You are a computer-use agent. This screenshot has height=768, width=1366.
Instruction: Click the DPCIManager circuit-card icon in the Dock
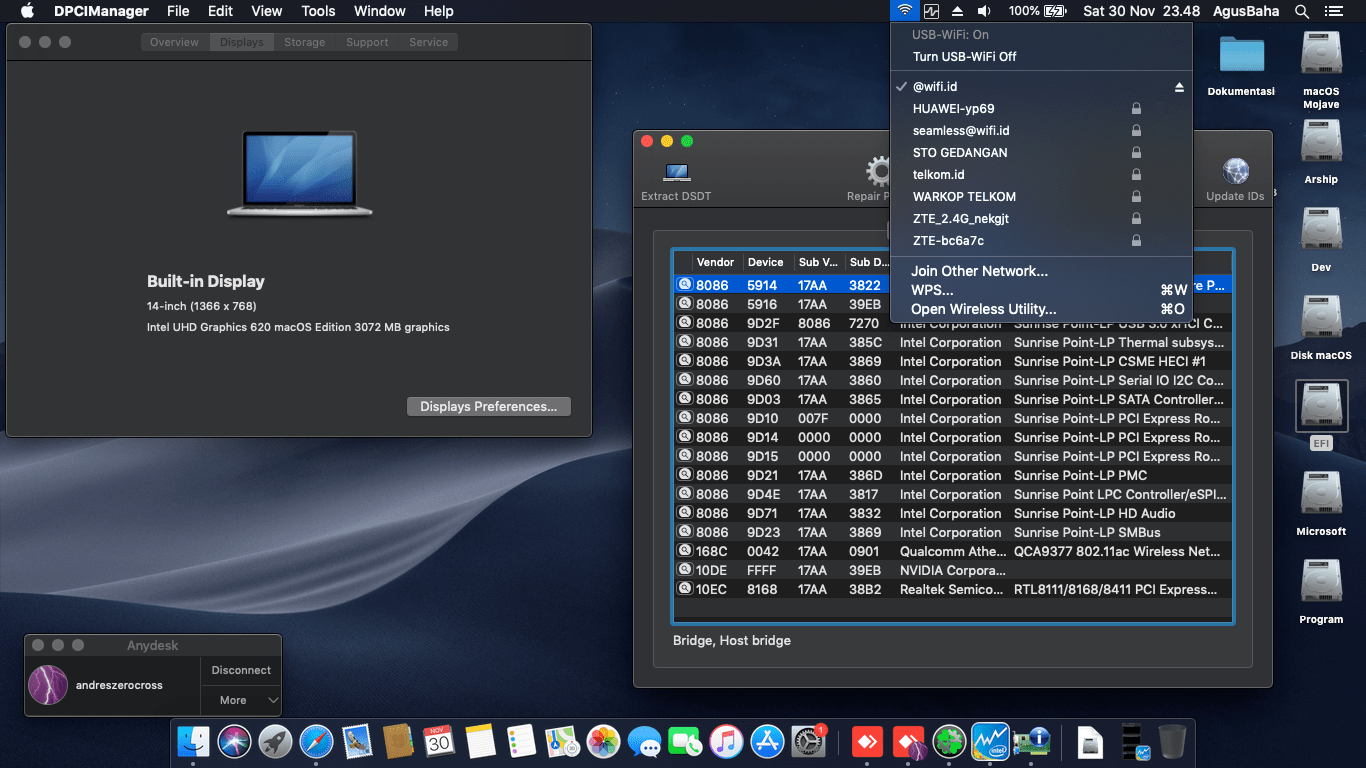tap(1030, 741)
